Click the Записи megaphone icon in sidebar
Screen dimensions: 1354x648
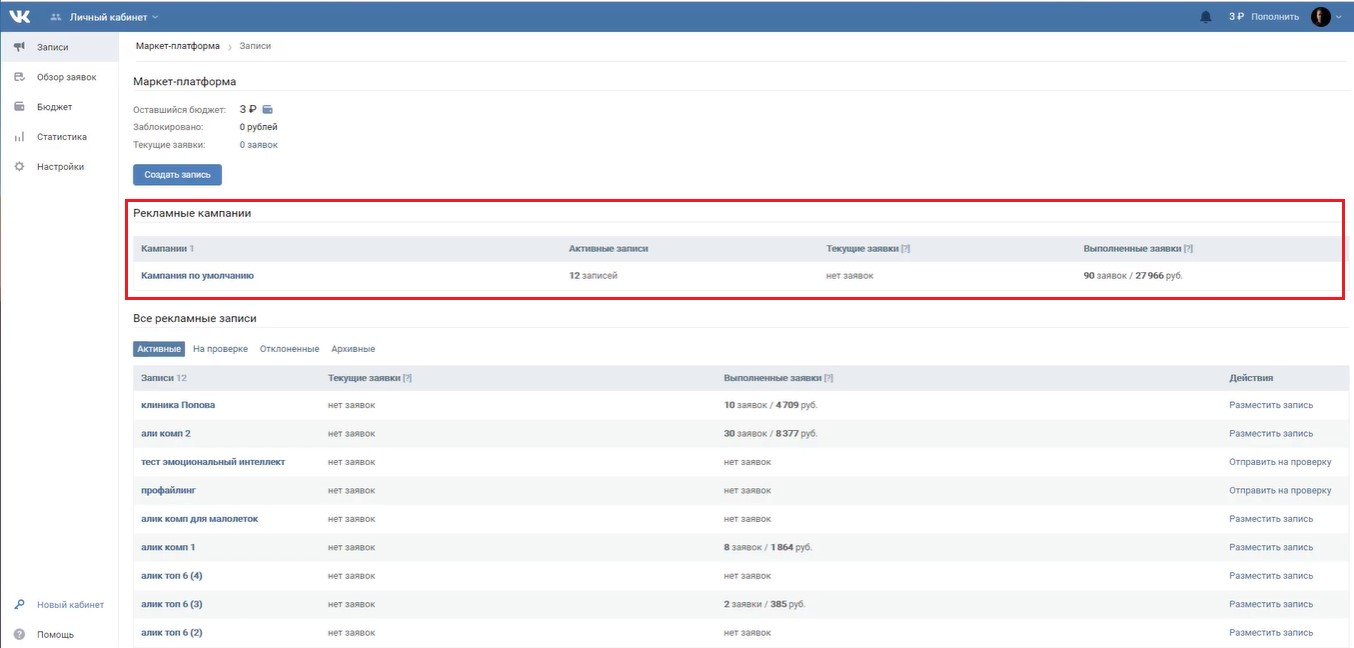point(19,47)
